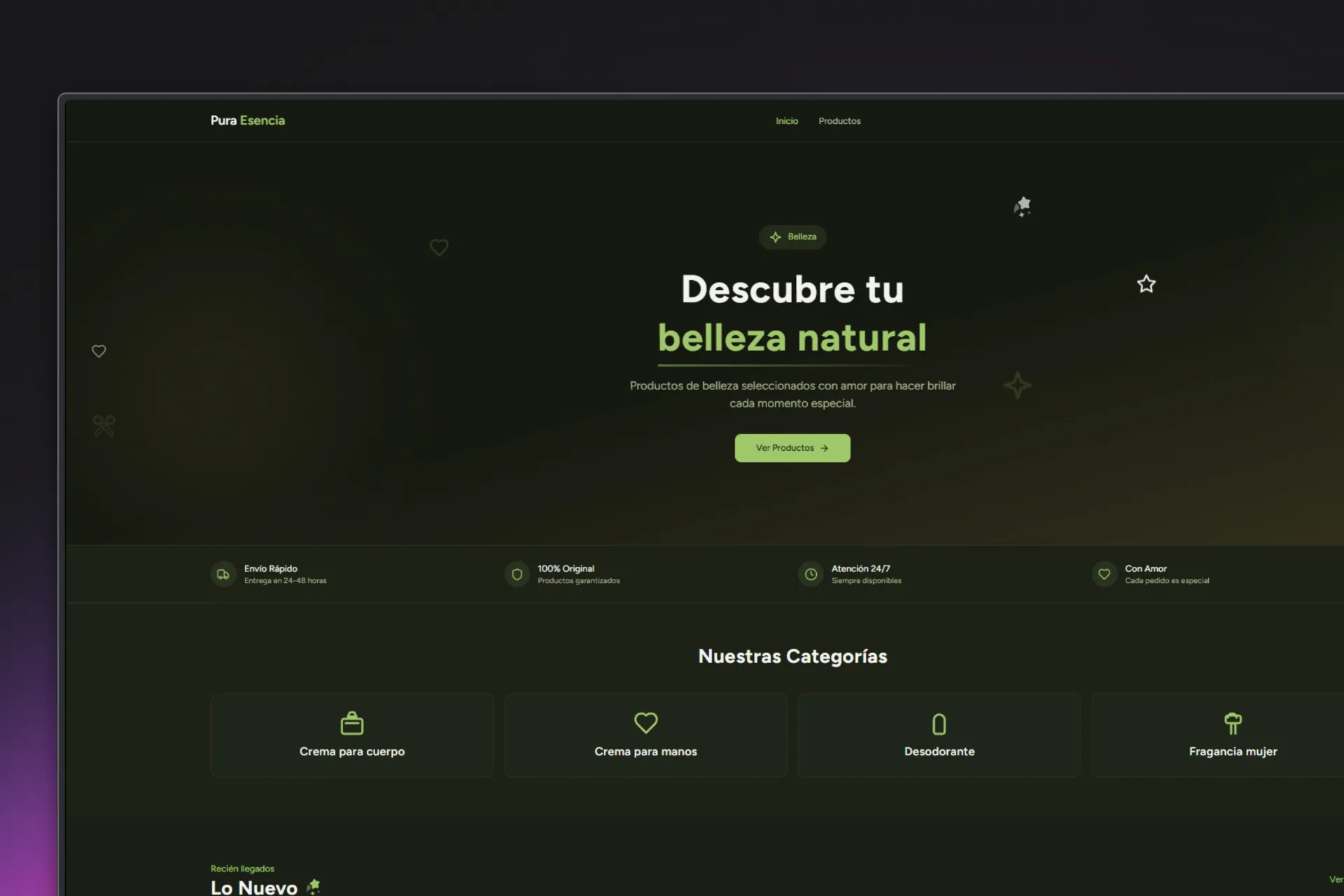This screenshot has width=1344, height=896.
Task: Select the Desodorante category card
Action: click(939, 735)
